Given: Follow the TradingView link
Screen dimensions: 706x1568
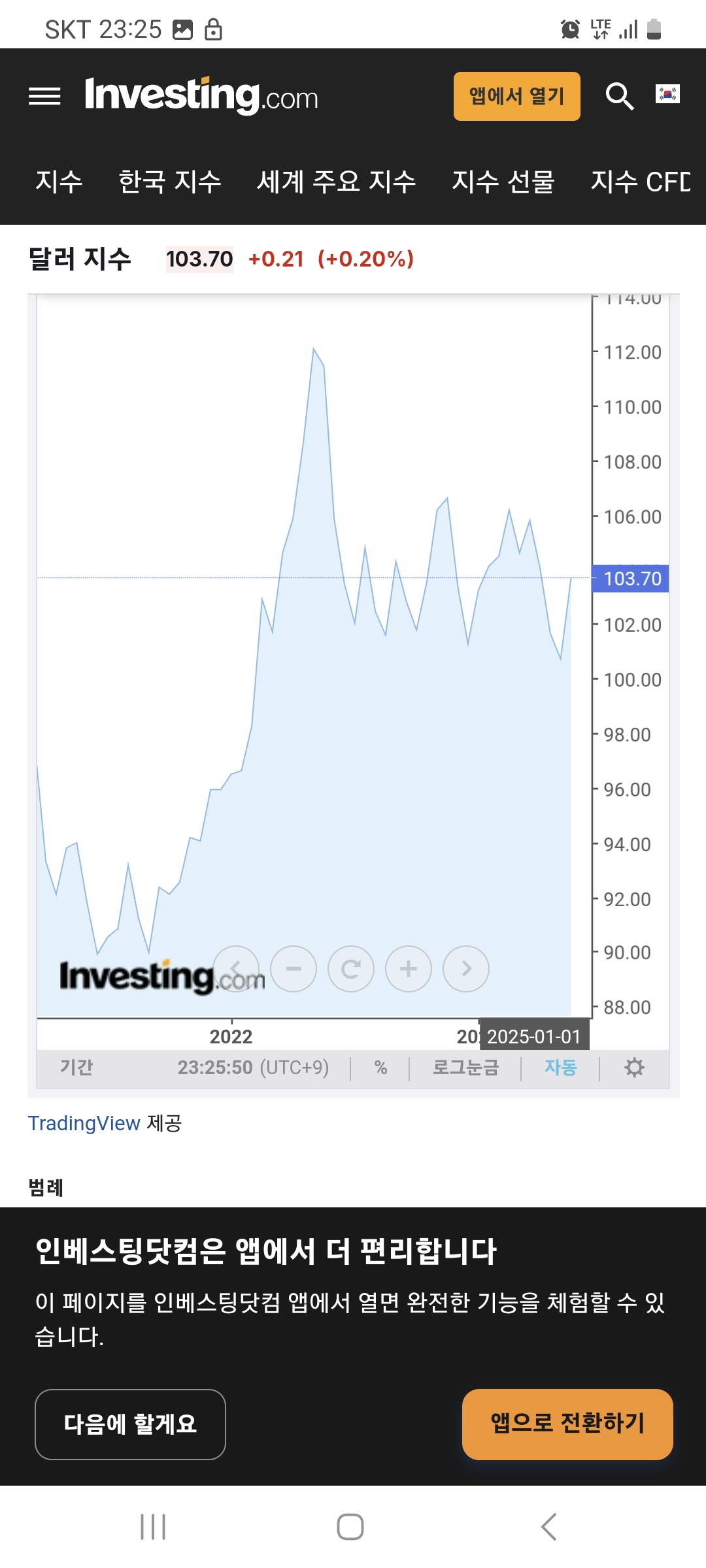Looking at the screenshot, I should (x=84, y=1123).
